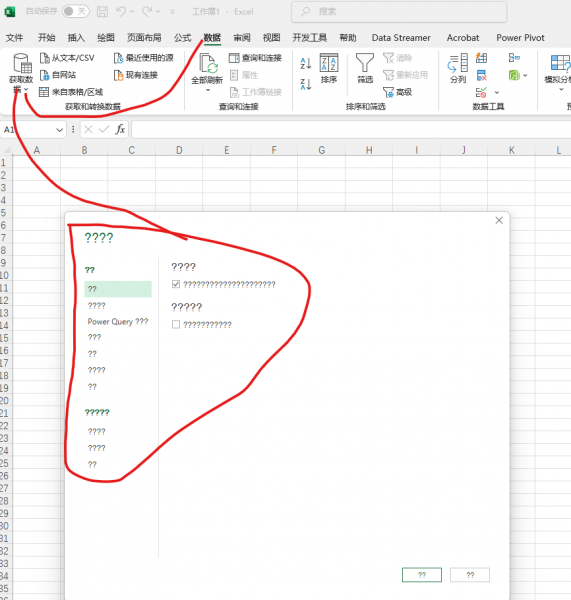Open the 帮助 Help tab
Screen dimensions: 571x600
pos(348,38)
